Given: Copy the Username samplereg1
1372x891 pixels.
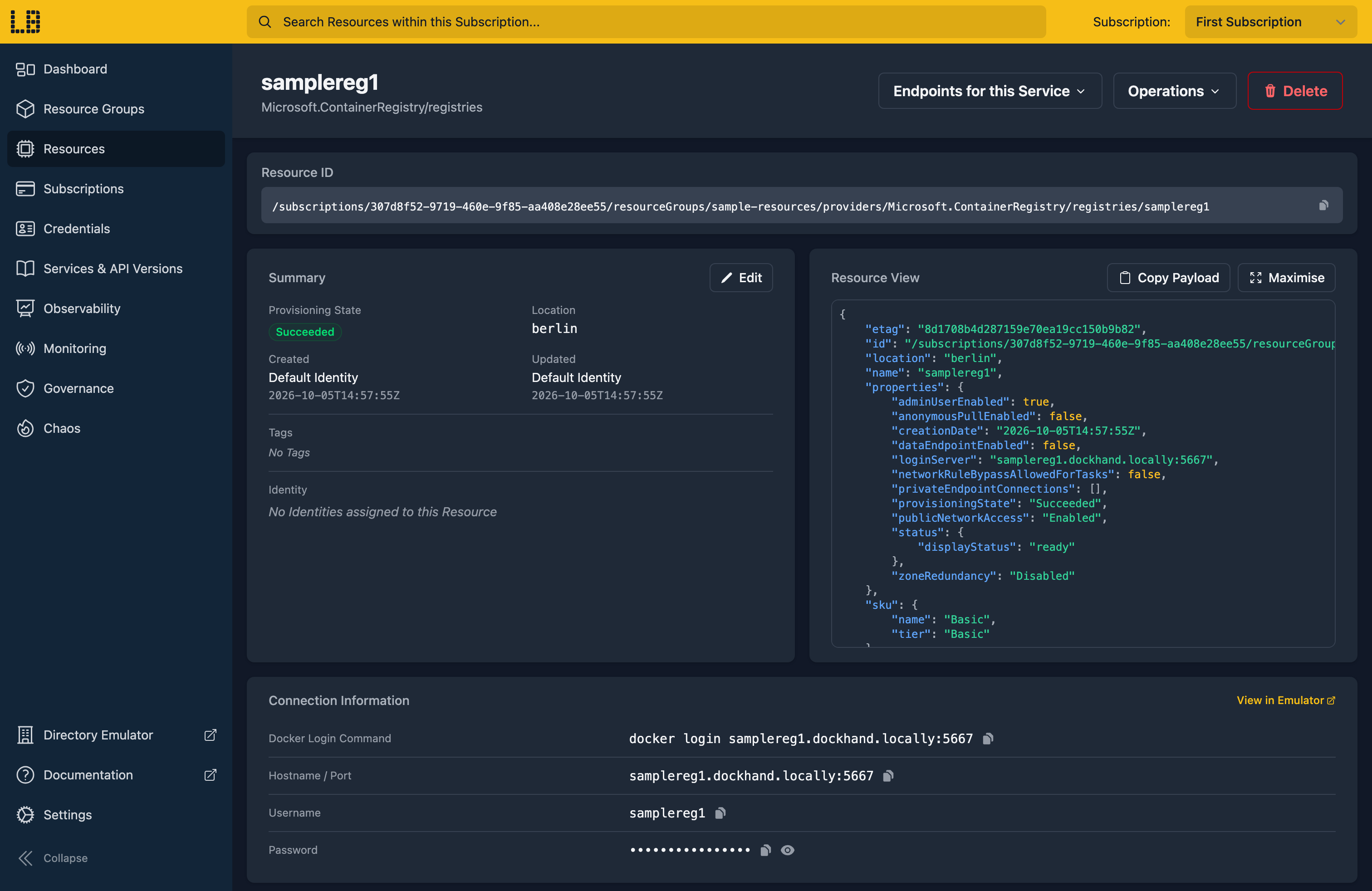Looking at the screenshot, I should [x=720, y=813].
